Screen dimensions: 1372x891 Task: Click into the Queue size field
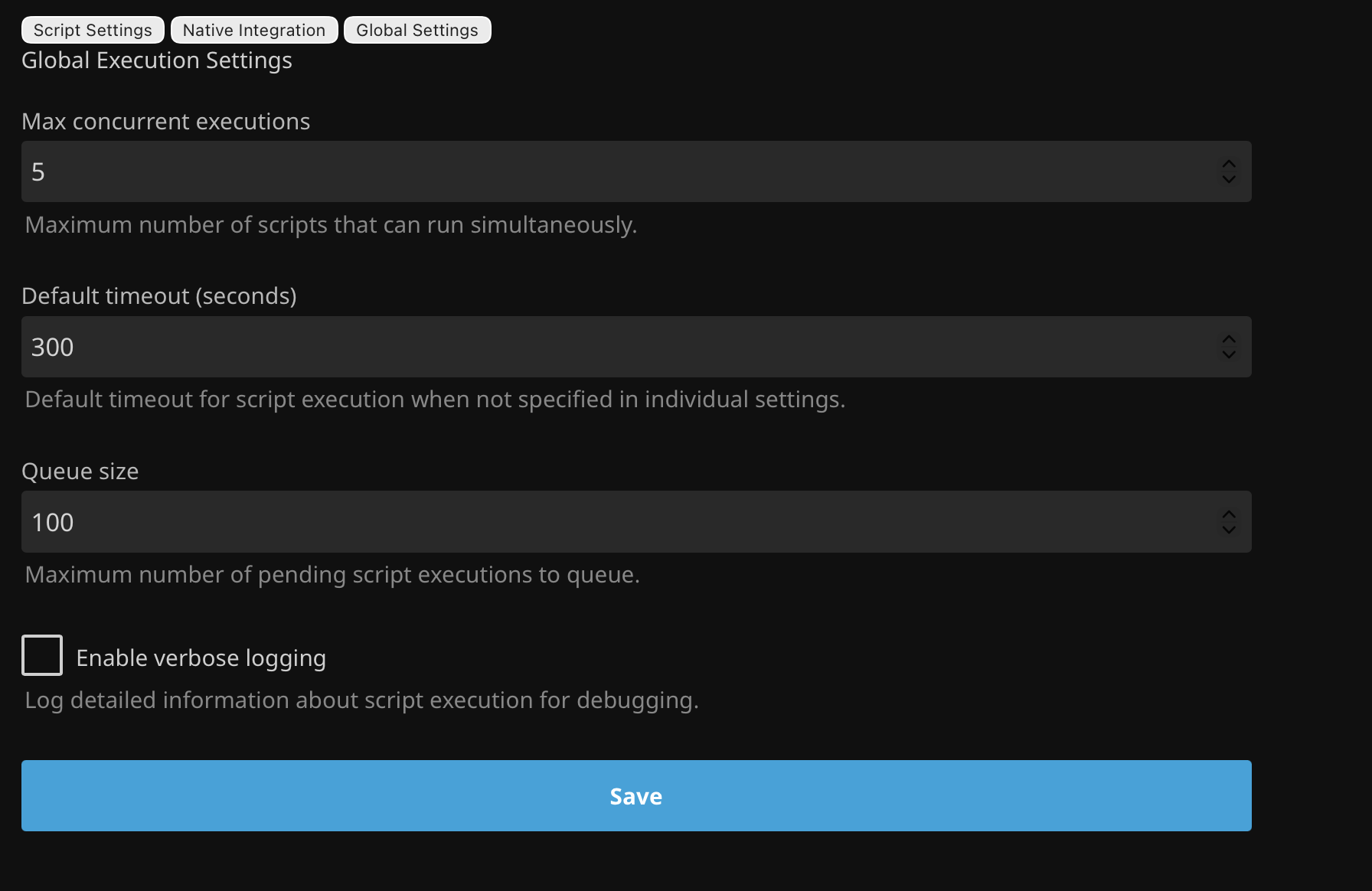pyautogui.click(x=612, y=522)
